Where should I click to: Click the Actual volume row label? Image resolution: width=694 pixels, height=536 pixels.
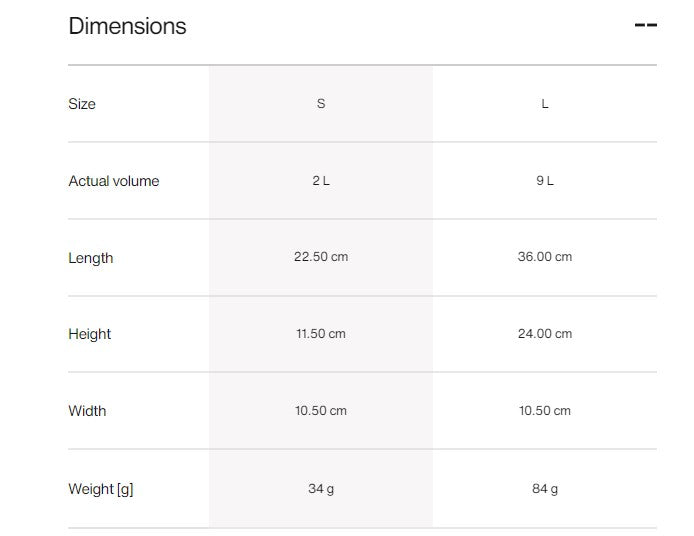tap(114, 181)
